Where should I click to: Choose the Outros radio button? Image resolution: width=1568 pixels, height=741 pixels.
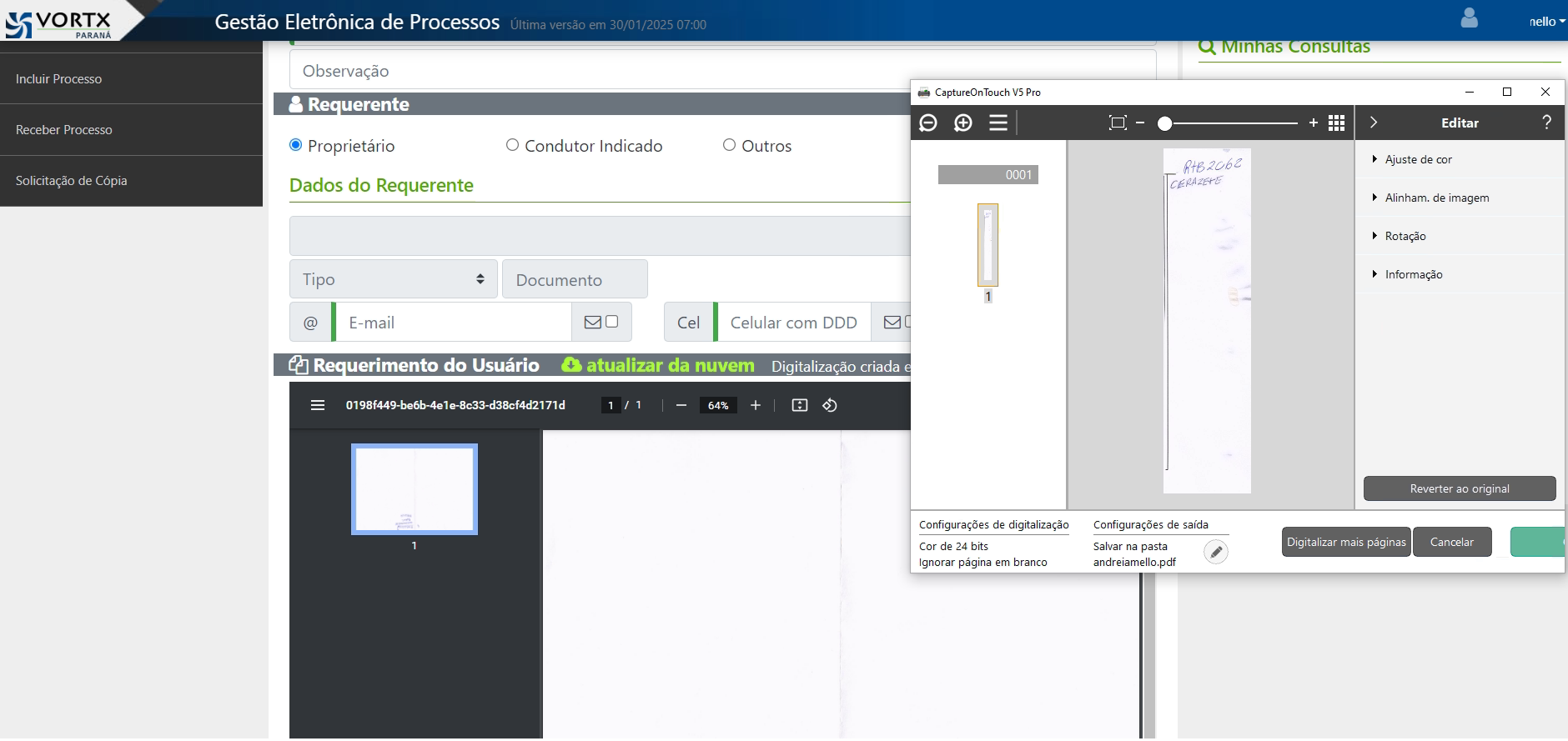[729, 145]
